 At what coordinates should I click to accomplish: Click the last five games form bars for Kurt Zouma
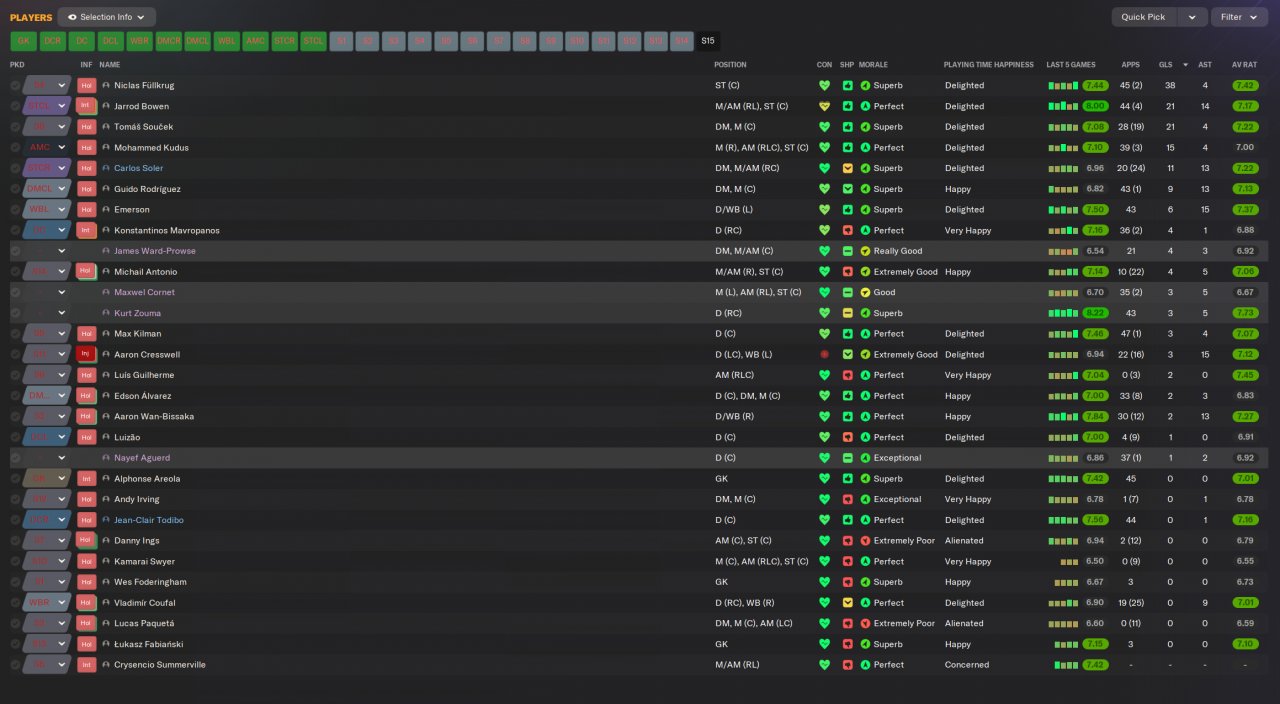click(1063, 313)
